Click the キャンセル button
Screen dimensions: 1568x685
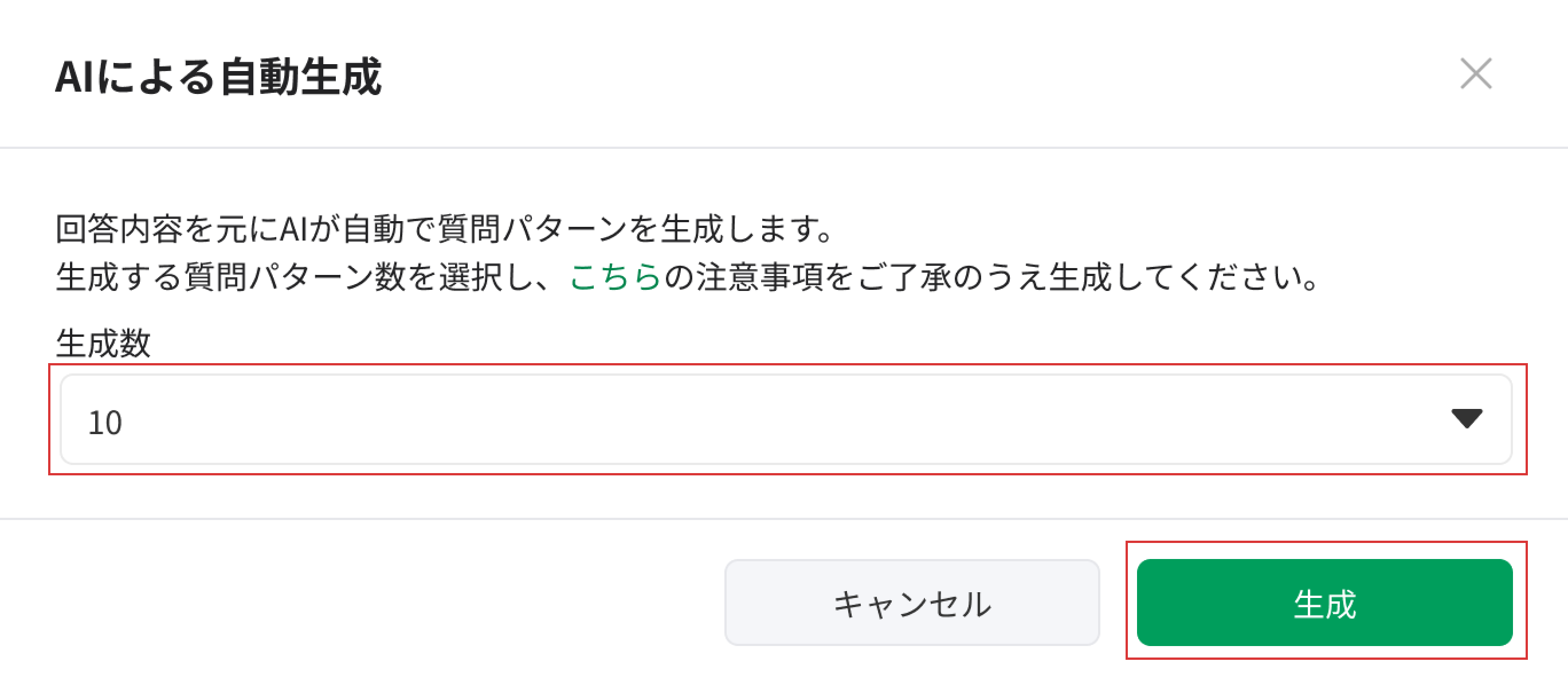pyautogui.click(x=911, y=603)
